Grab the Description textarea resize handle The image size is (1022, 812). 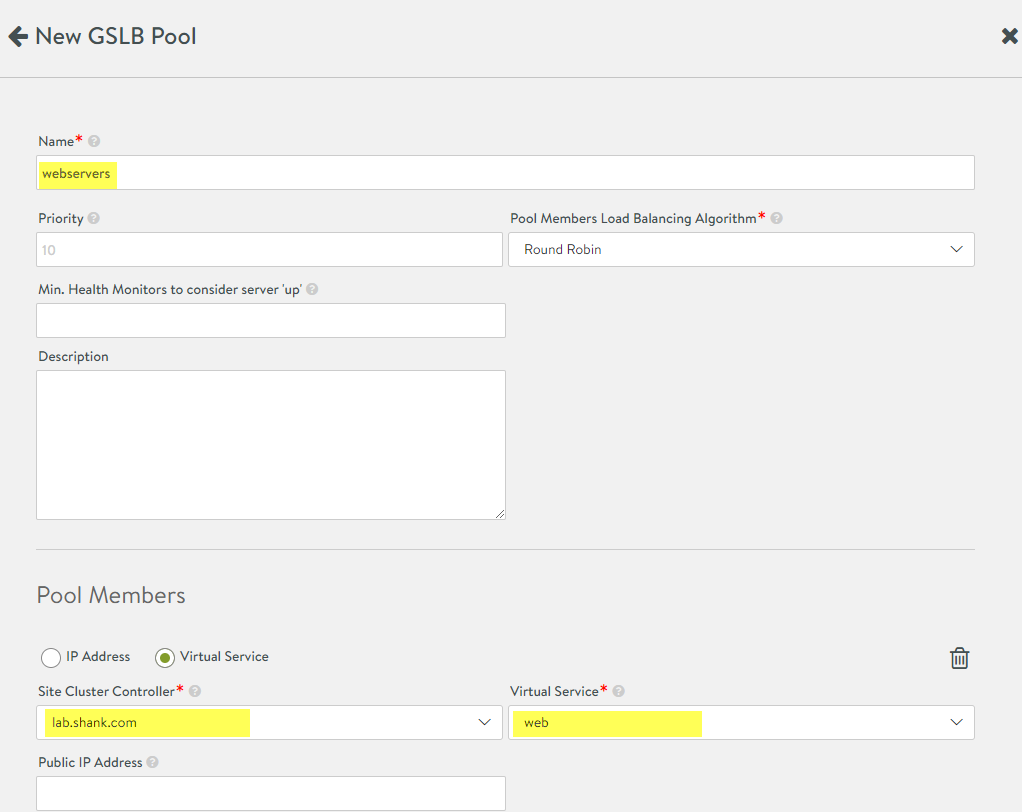tap(500, 514)
